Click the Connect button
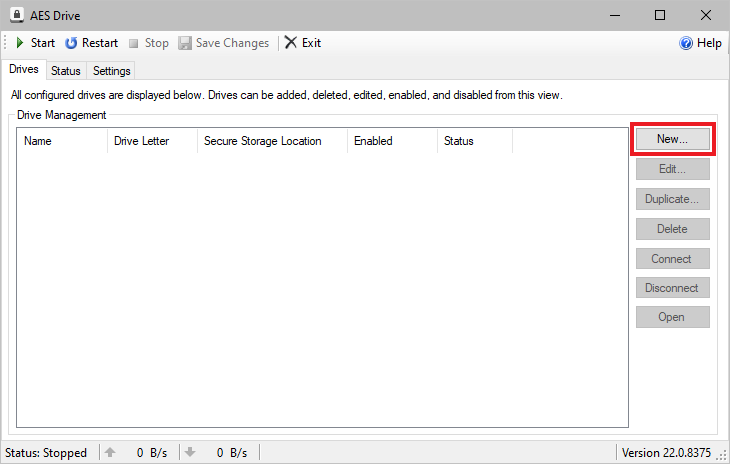730x464 pixels. tap(673, 259)
